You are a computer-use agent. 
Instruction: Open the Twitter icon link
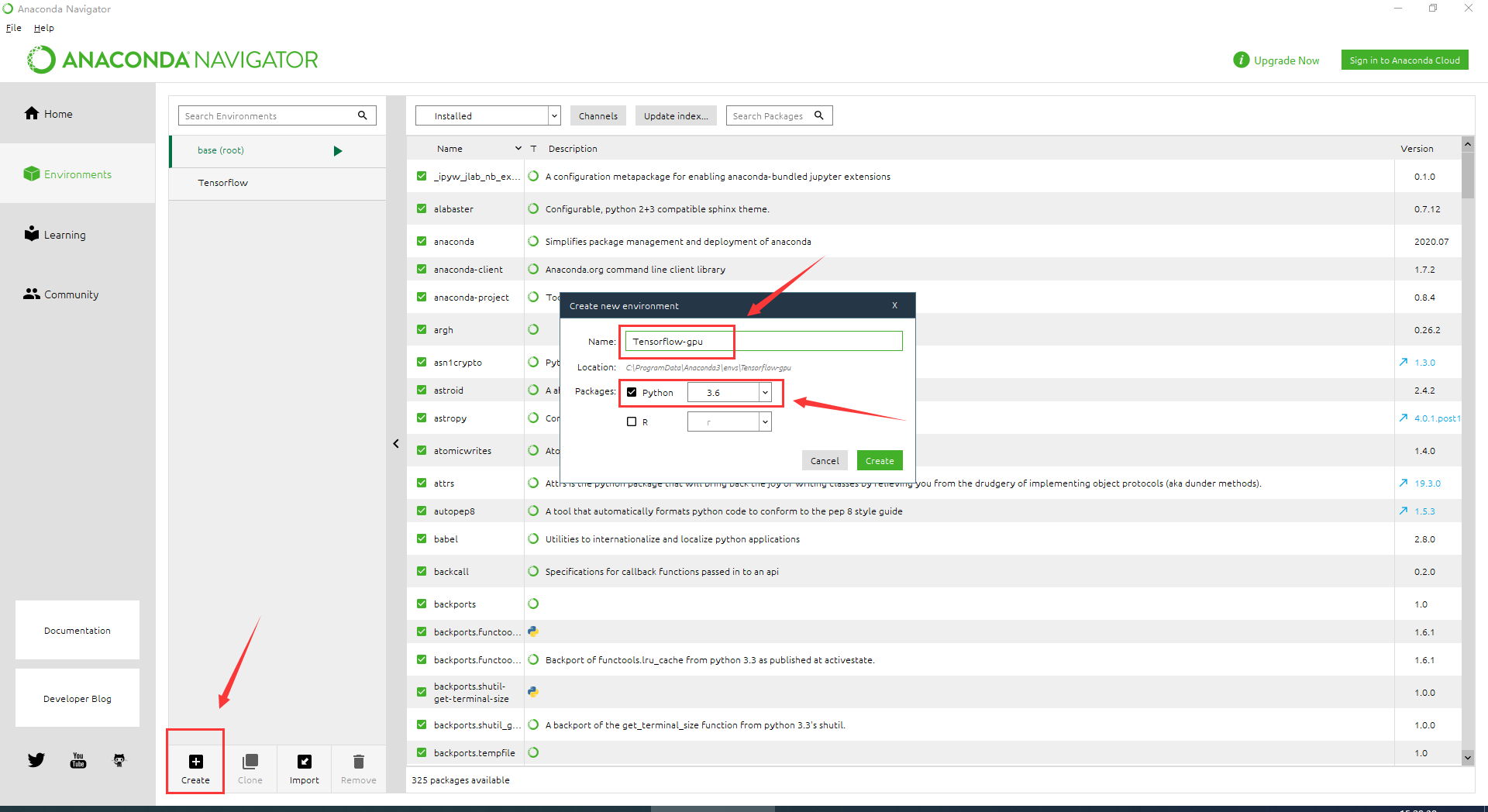click(36, 760)
